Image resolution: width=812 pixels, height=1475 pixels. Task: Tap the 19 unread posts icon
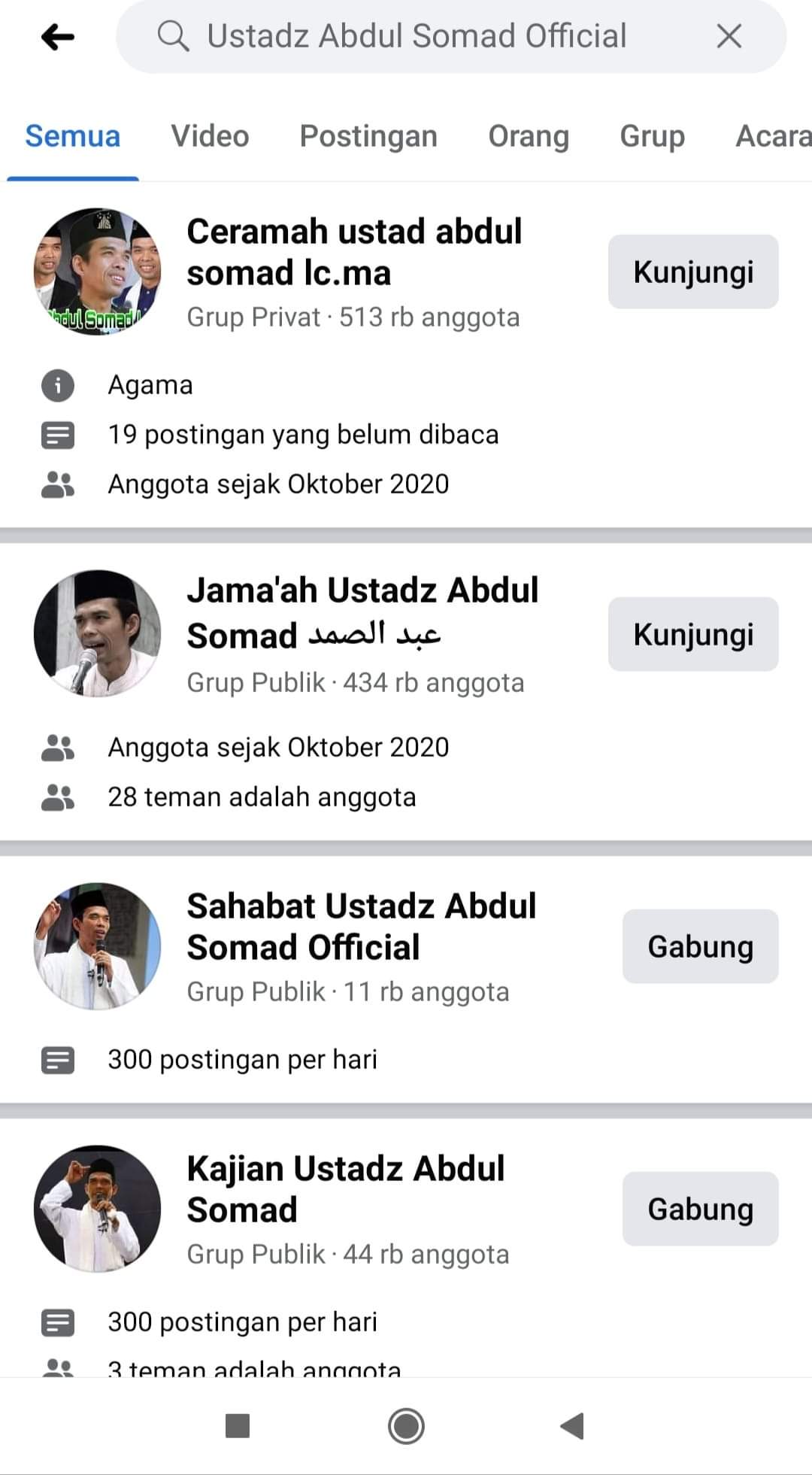[x=58, y=435]
